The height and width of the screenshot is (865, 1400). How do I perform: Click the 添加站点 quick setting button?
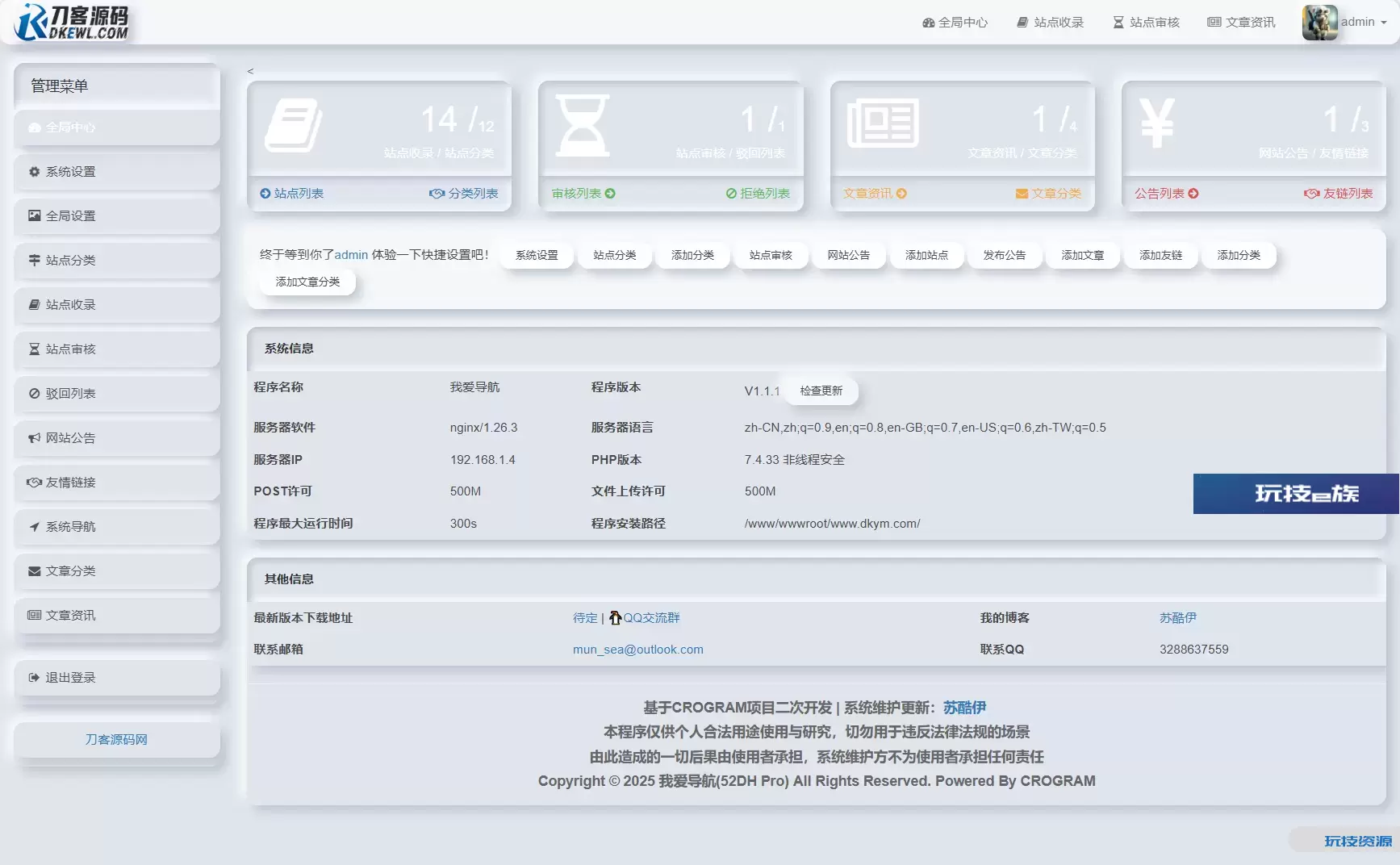(926, 255)
